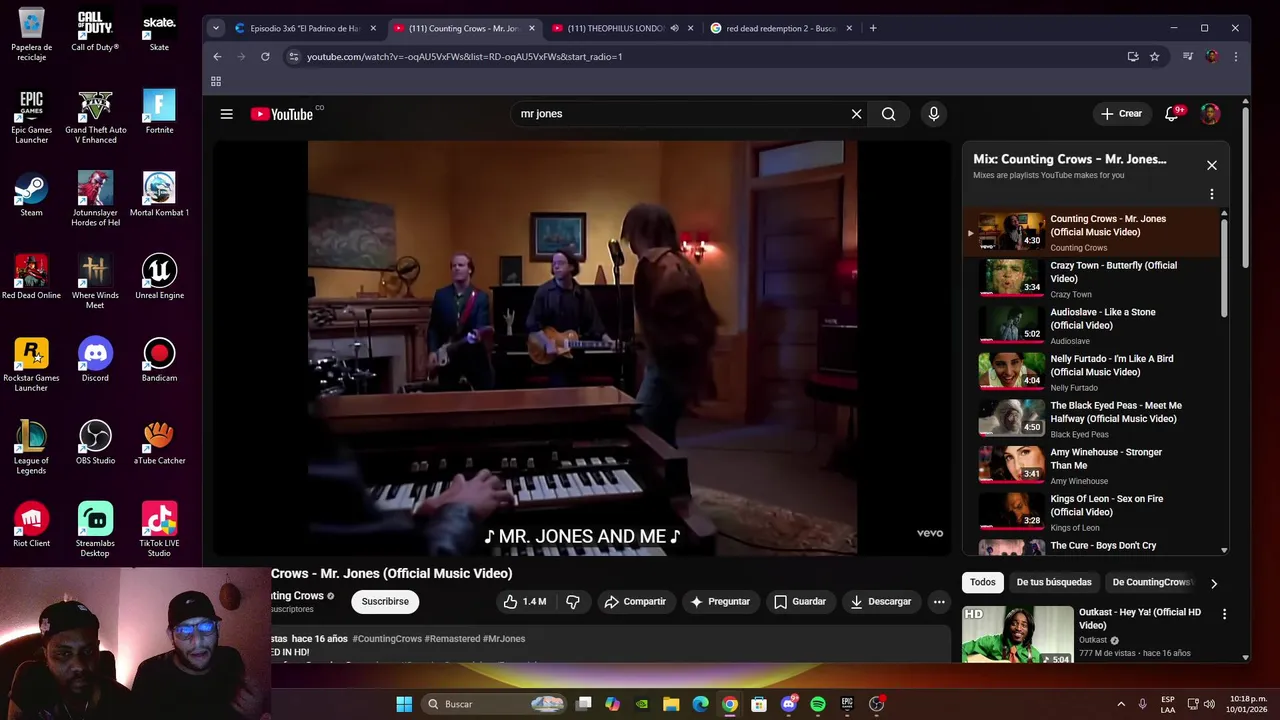Open the ESP LAA language selector

(1168, 704)
